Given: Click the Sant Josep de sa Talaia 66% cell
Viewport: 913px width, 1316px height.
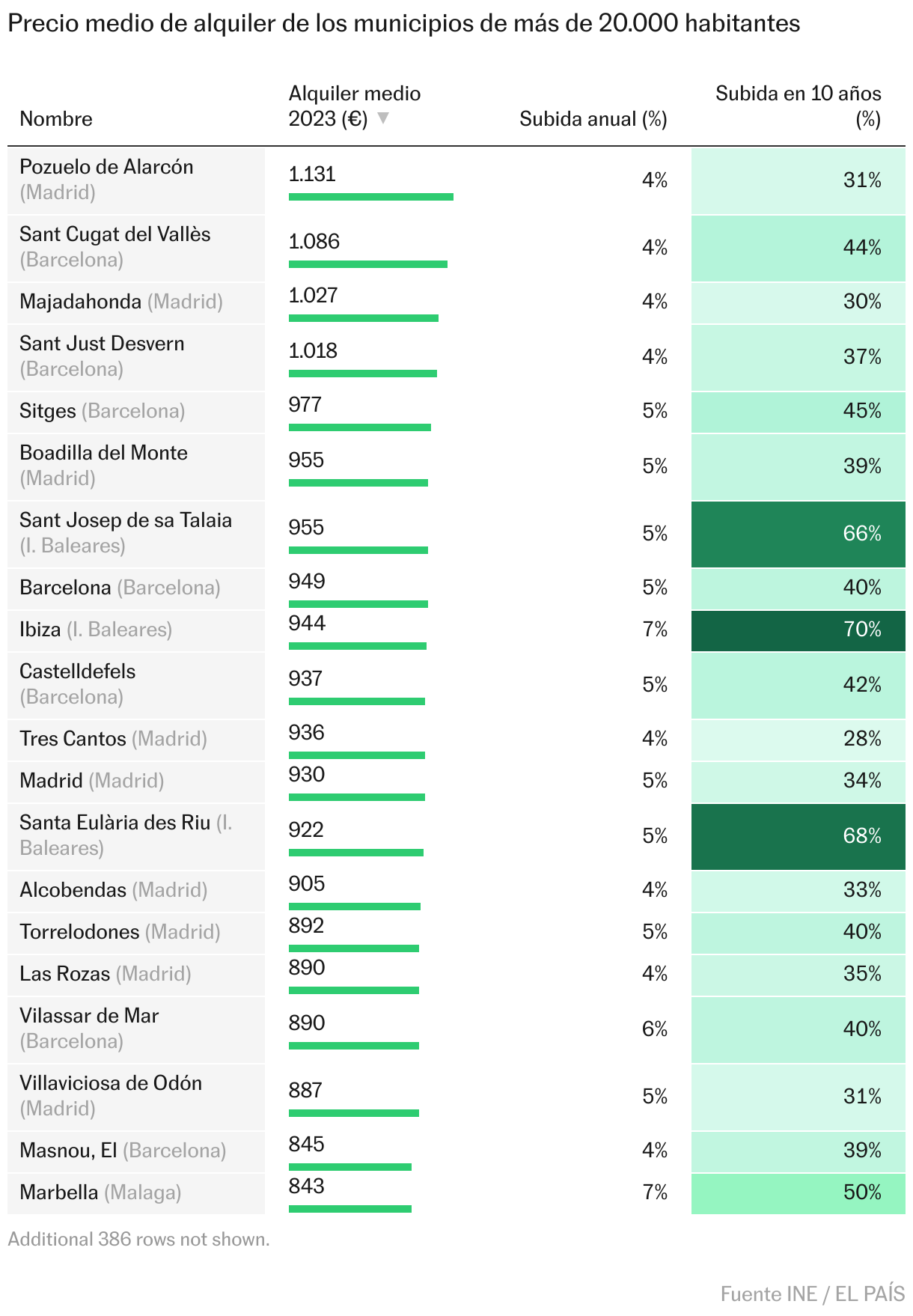Looking at the screenshot, I should tap(798, 534).
